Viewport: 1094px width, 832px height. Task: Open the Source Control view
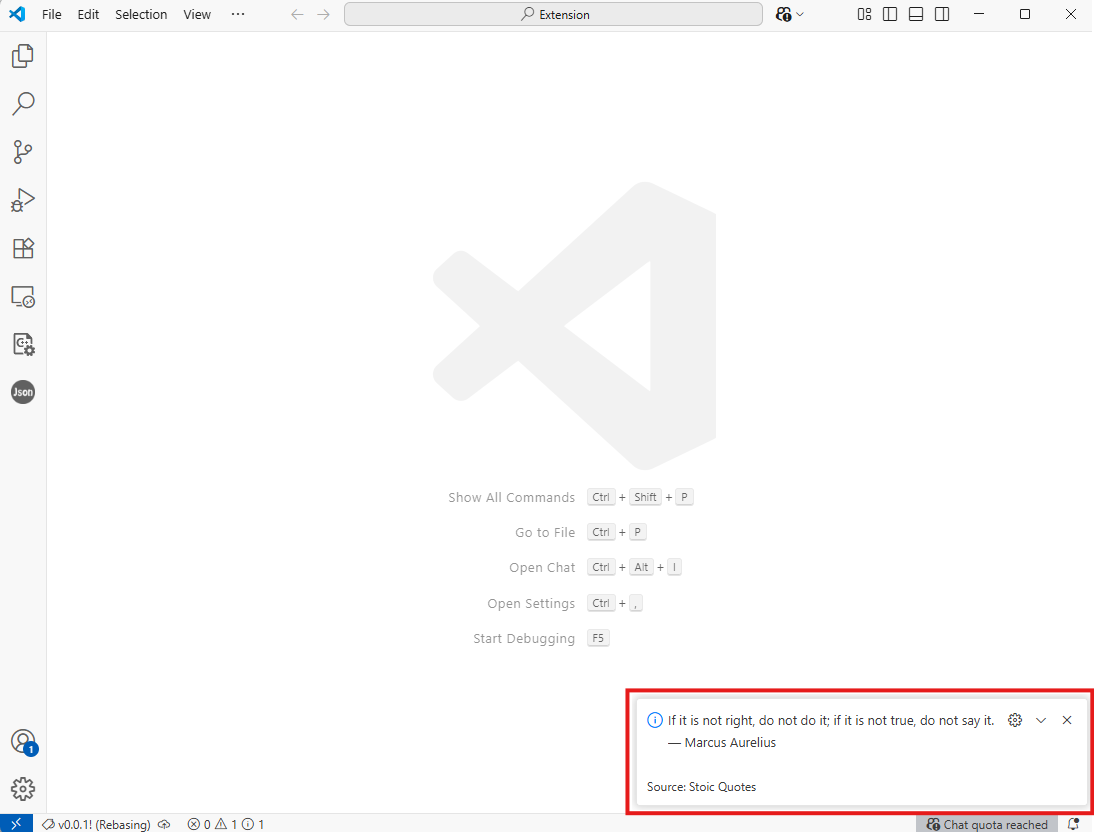(x=23, y=151)
